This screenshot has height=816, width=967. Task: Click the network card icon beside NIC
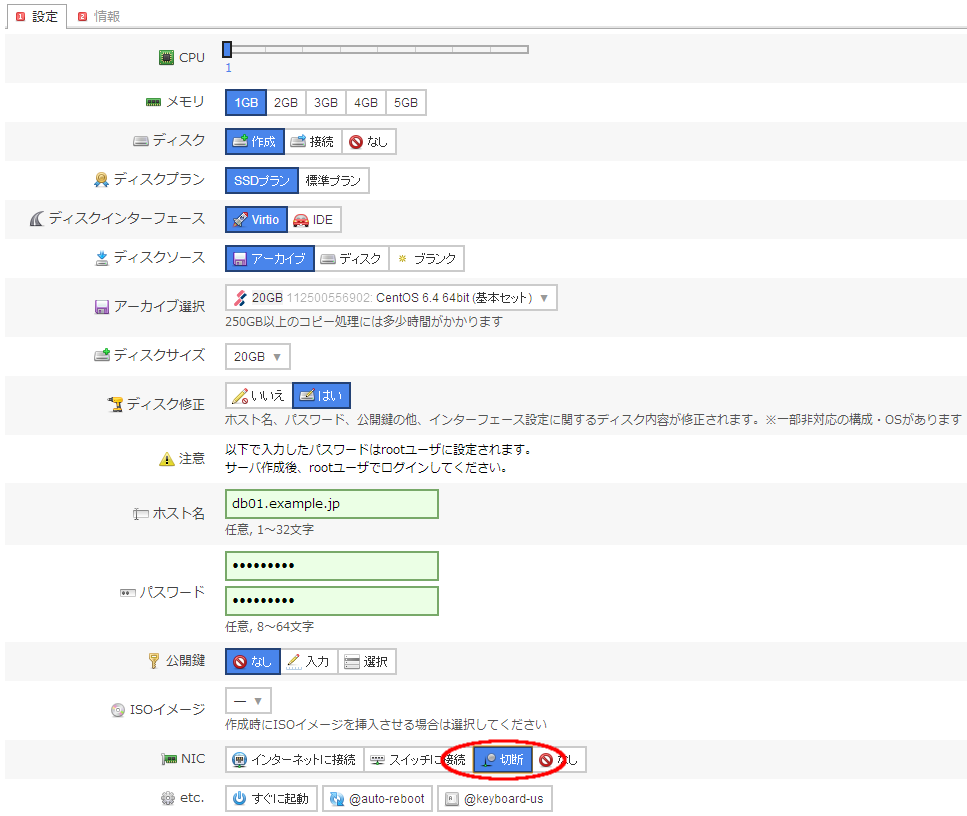click(168, 759)
